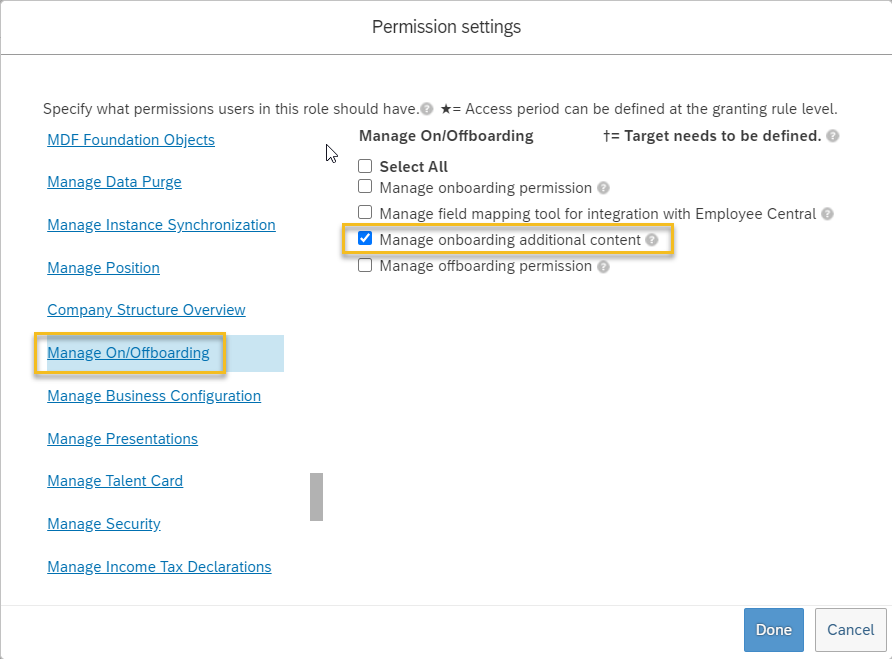Enable Manage onboarding permission checkbox
Viewport: 892px width, 659px height.
(365, 187)
